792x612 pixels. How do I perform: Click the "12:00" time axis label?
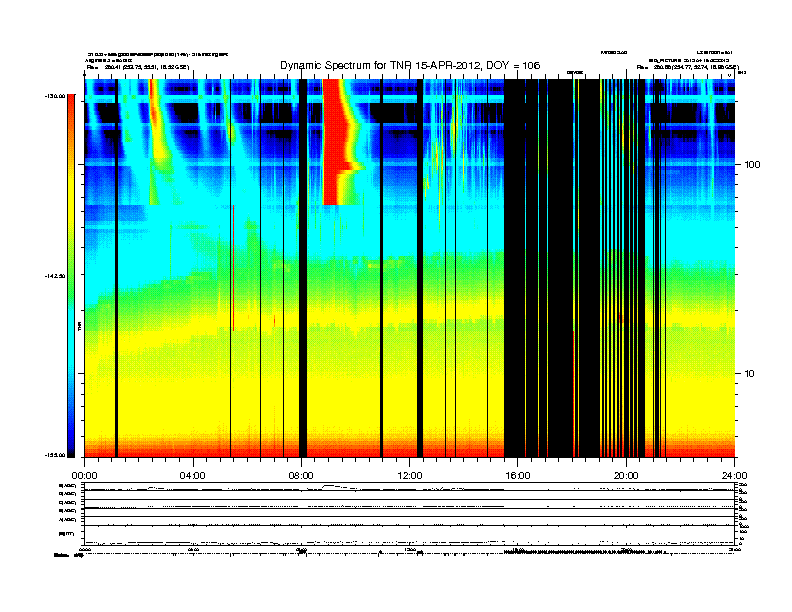410,476
